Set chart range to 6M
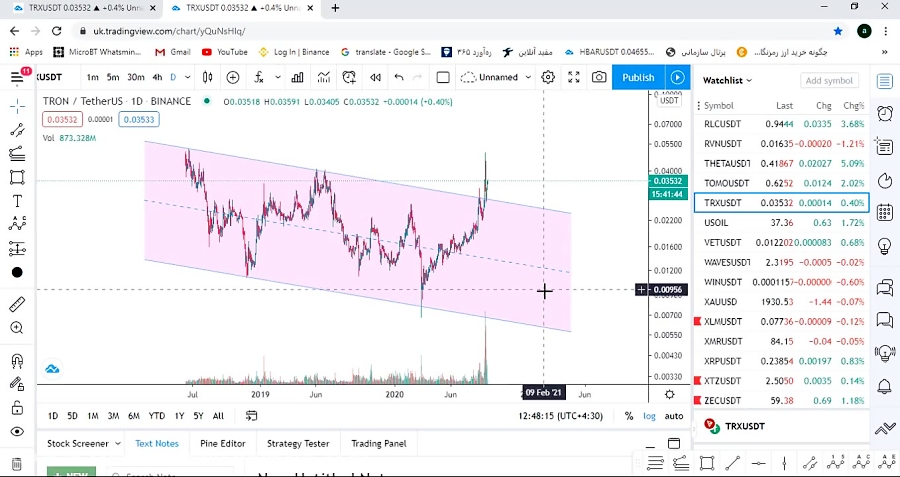The image size is (900, 477). [134, 416]
